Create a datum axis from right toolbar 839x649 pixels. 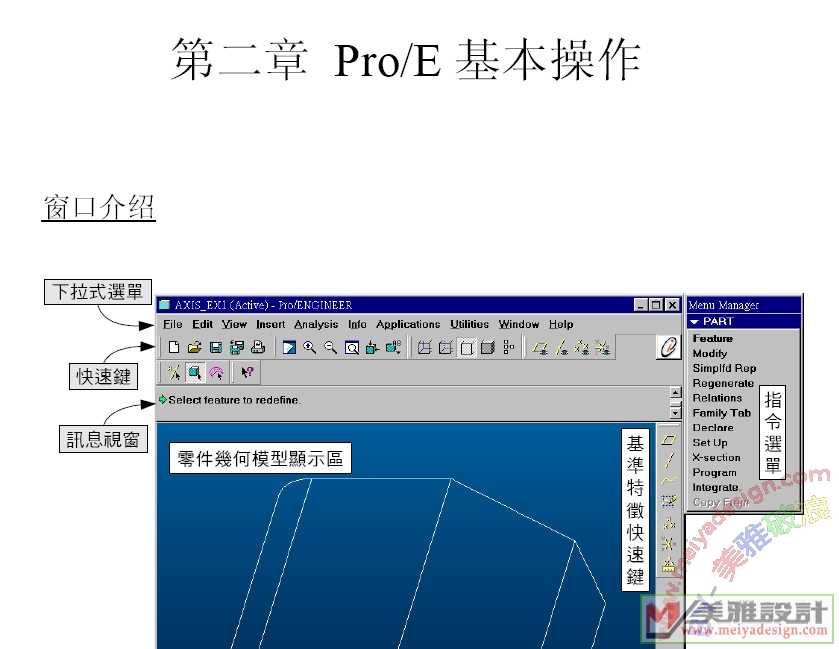[669, 460]
